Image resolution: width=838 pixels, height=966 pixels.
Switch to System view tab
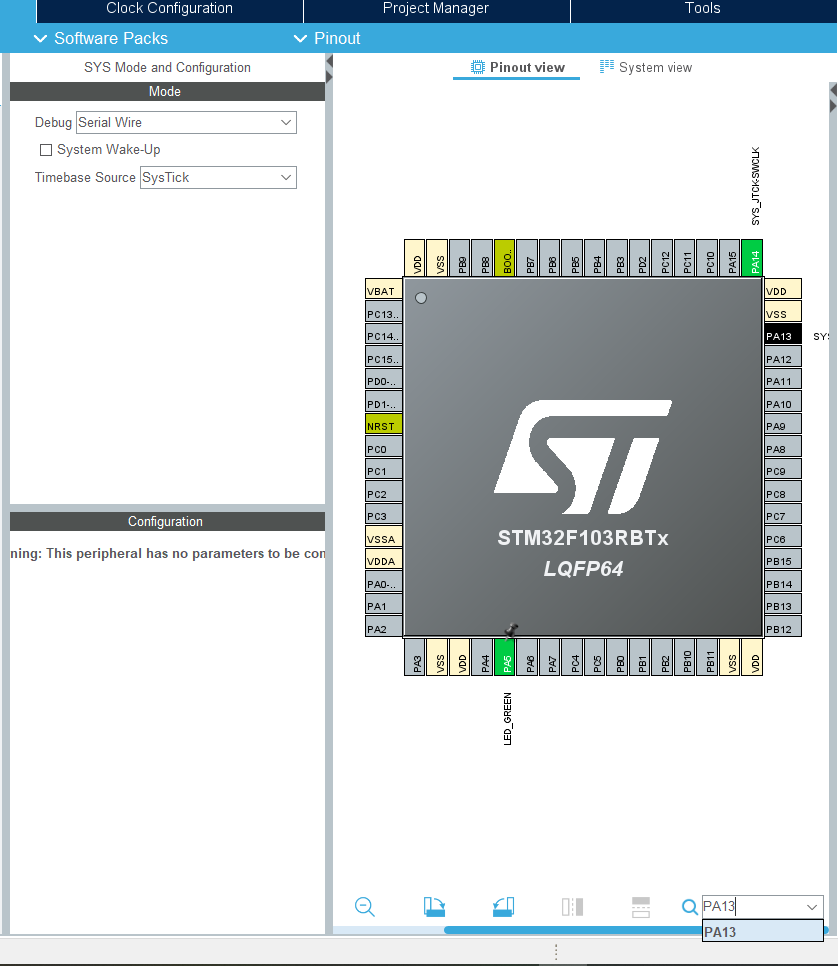click(x=646, y=67)
